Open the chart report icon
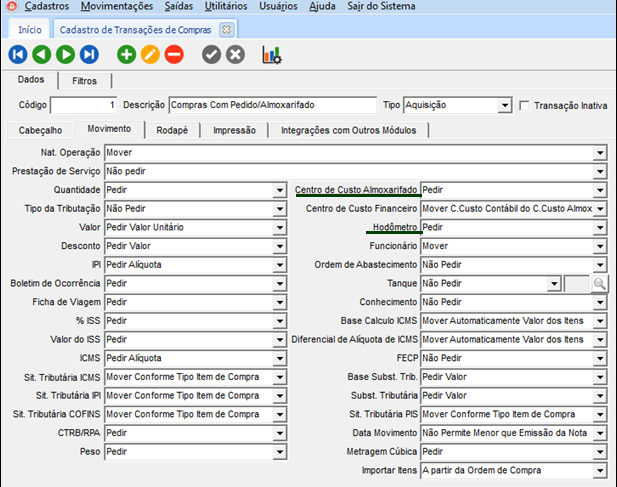The height and width of the screenshot is (487, 617). coord(271,55)
